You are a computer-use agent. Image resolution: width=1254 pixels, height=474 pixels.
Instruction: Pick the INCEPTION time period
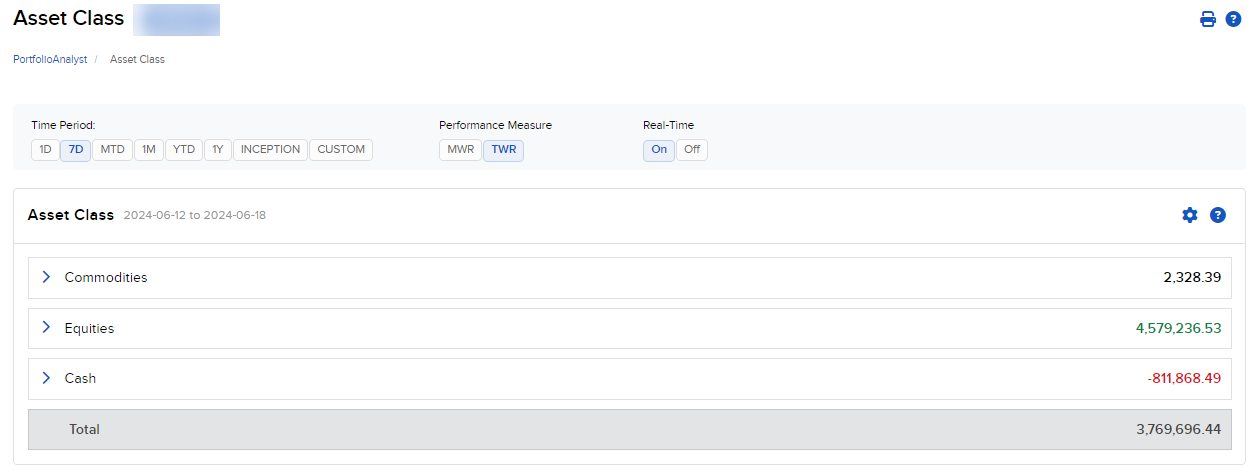tap(270, 150)
